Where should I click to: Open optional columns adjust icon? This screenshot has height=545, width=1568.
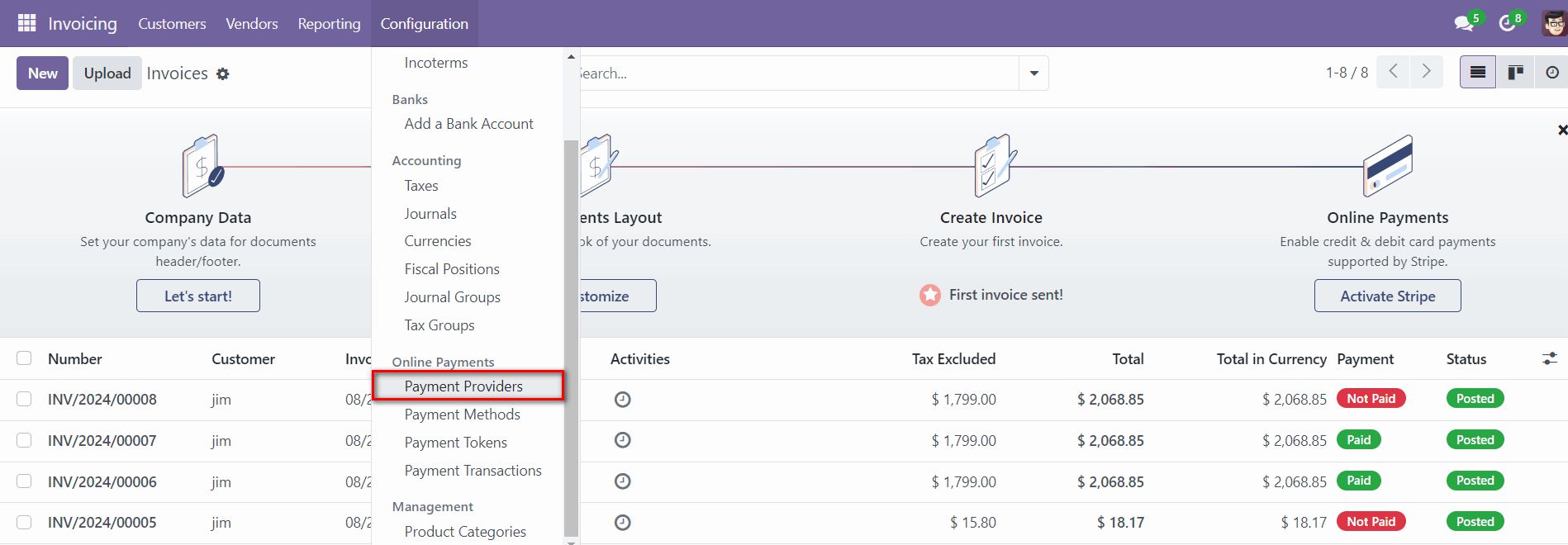click(1549, 358)
